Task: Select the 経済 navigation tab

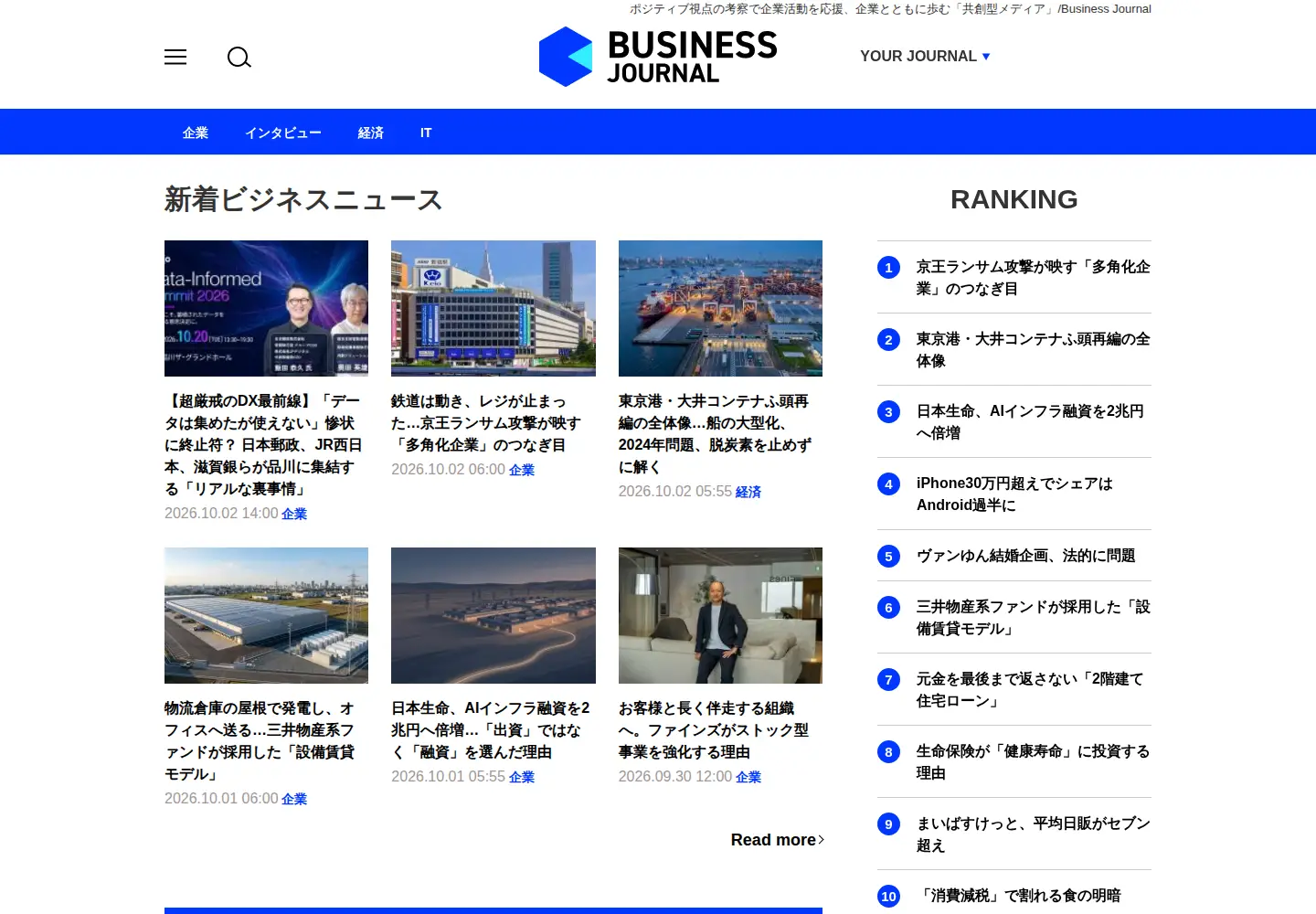Action: tap(371, 133)
